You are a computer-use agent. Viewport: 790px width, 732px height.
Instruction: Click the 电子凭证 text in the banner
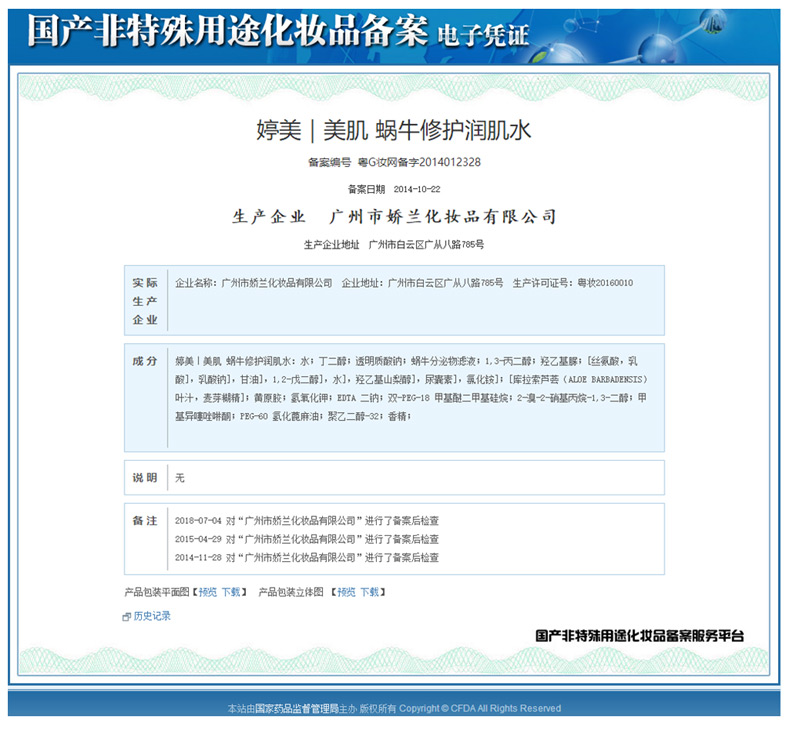coord(483,36)
